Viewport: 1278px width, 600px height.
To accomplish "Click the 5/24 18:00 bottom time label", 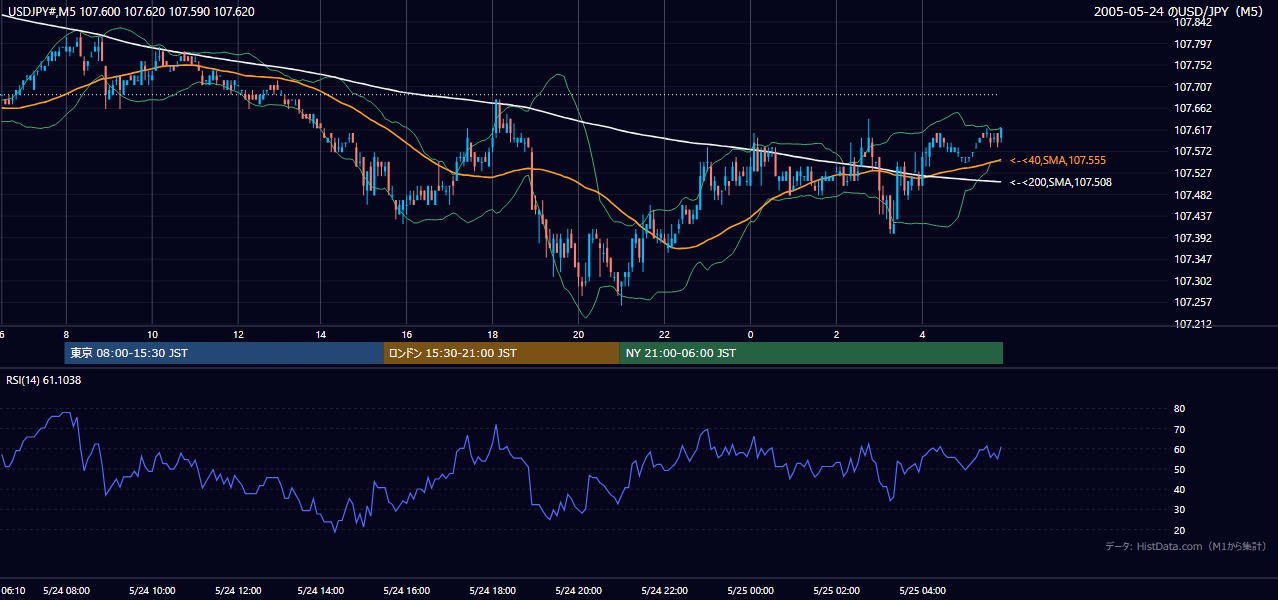I will coord(495,590).
